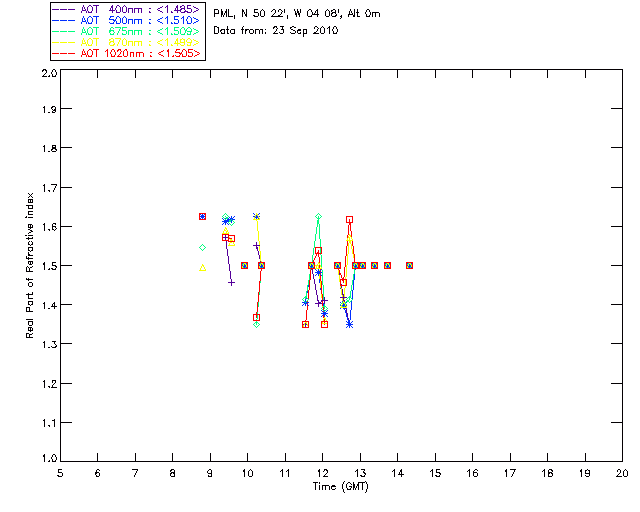Click the 'Time (GMT)' axis label

tap(340, 487)
